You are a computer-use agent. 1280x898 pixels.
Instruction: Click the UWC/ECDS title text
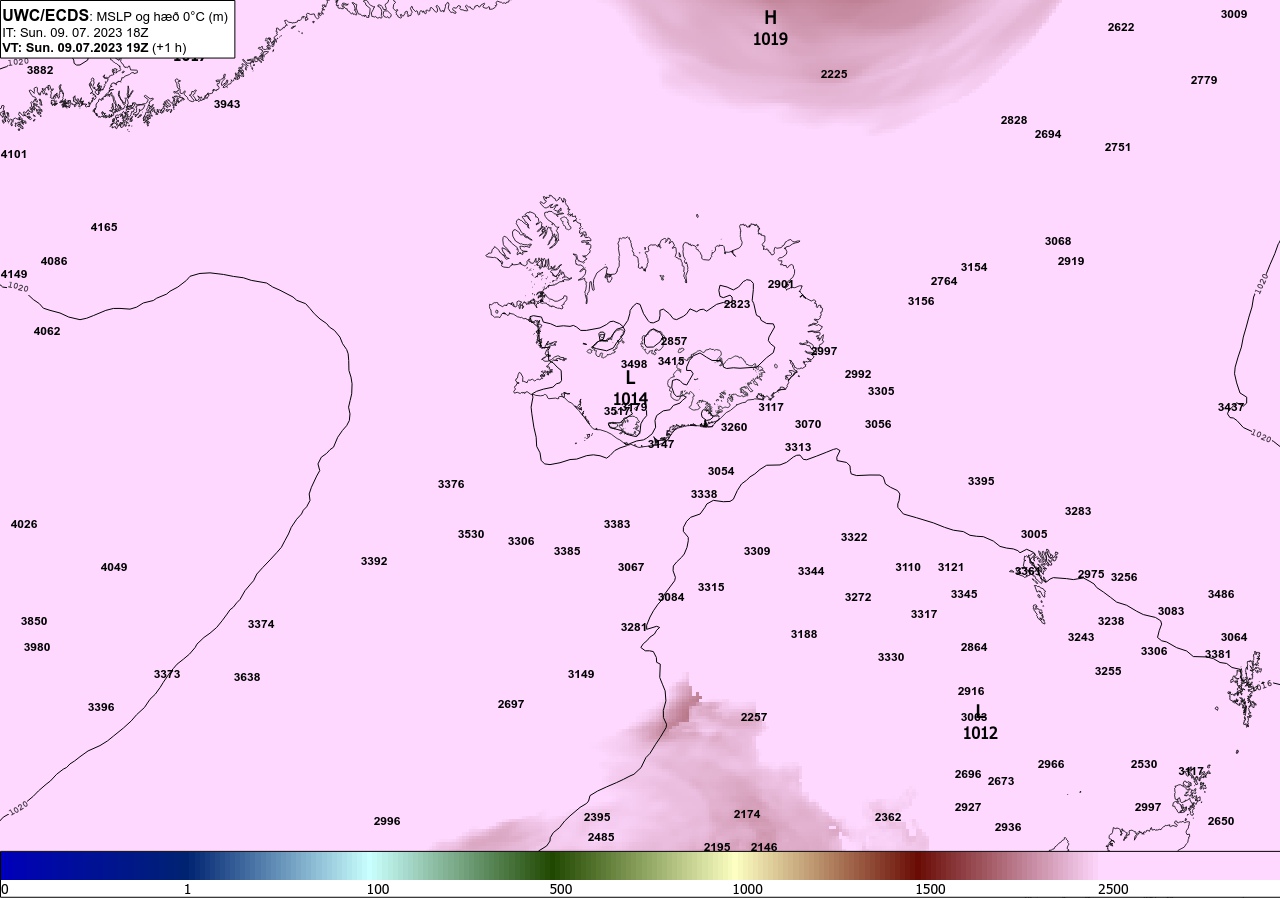45,15
